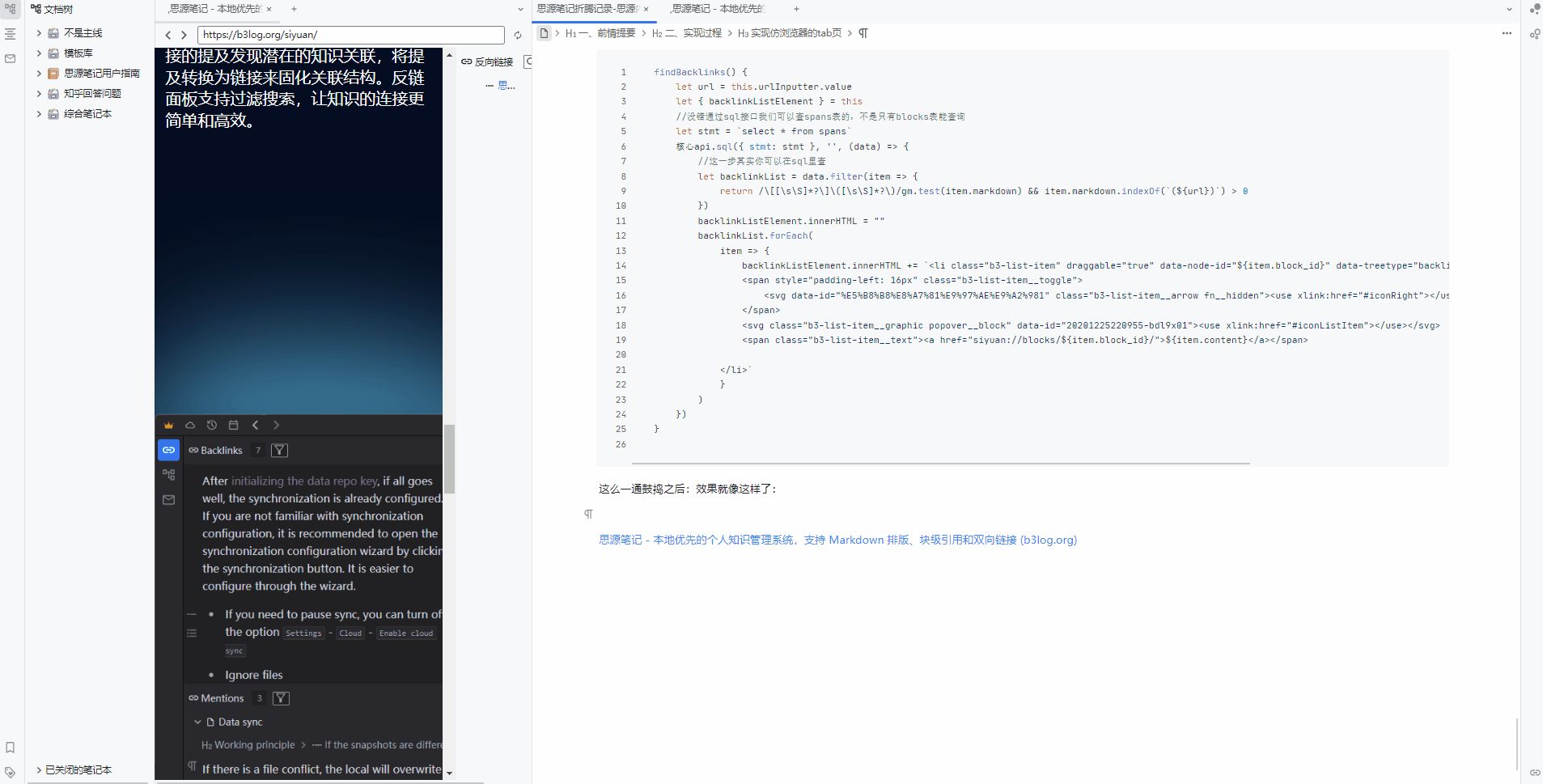Viewport: 1543px width, 784px height.
Task: Open the b3log.org link in the document
Action: (x=837, y=540)
